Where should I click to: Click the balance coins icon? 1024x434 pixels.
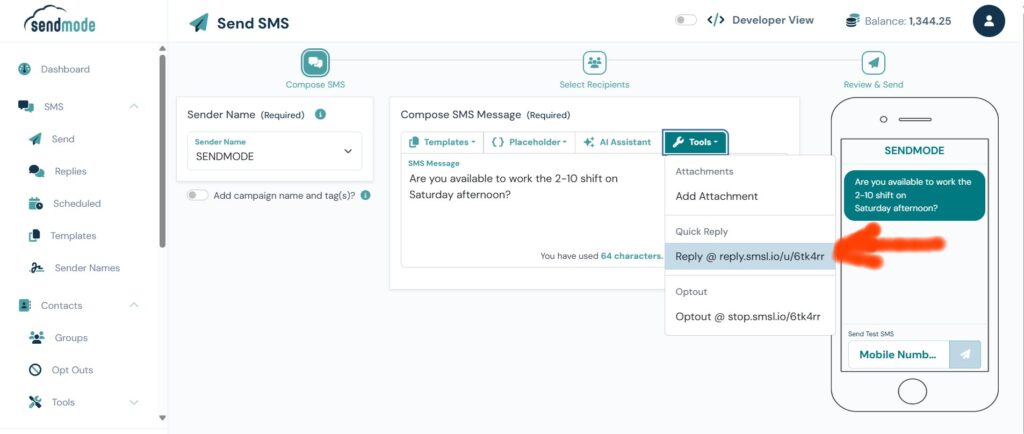pos(852,21)
